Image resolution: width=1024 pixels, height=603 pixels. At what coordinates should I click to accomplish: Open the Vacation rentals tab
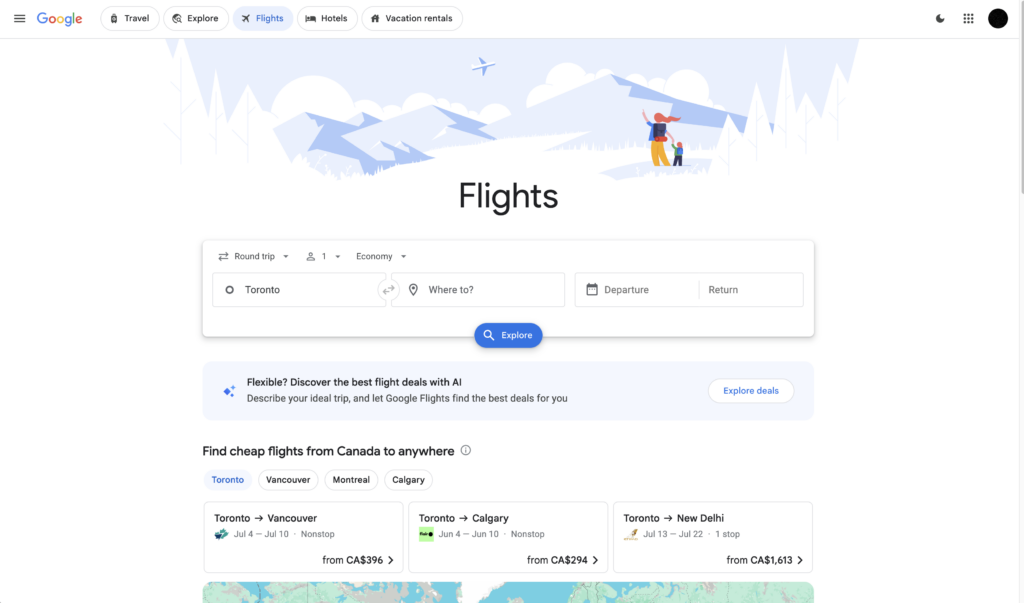[x=412, y=18]
